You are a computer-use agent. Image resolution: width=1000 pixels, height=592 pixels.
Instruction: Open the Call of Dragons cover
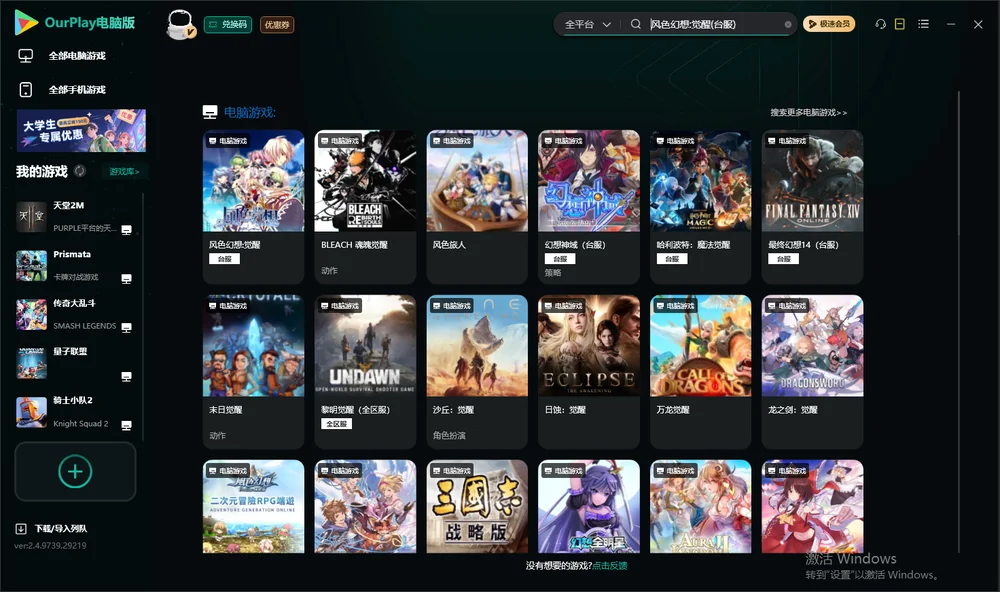701,346
